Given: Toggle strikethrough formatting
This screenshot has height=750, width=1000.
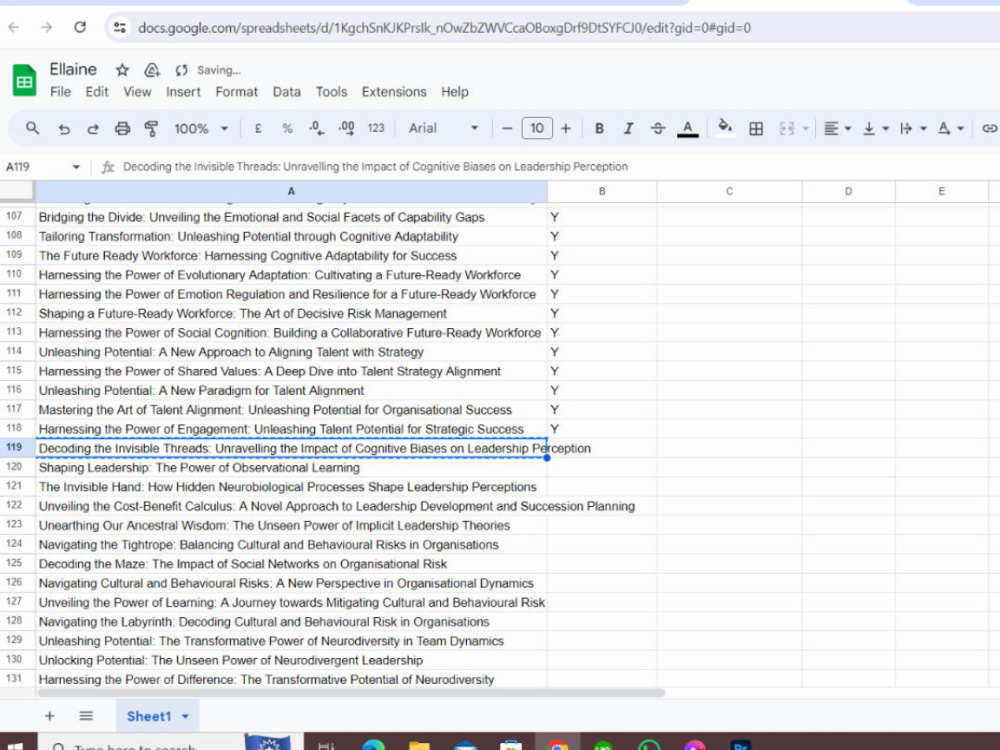Looking at the screenshot, I should (658, 128).
